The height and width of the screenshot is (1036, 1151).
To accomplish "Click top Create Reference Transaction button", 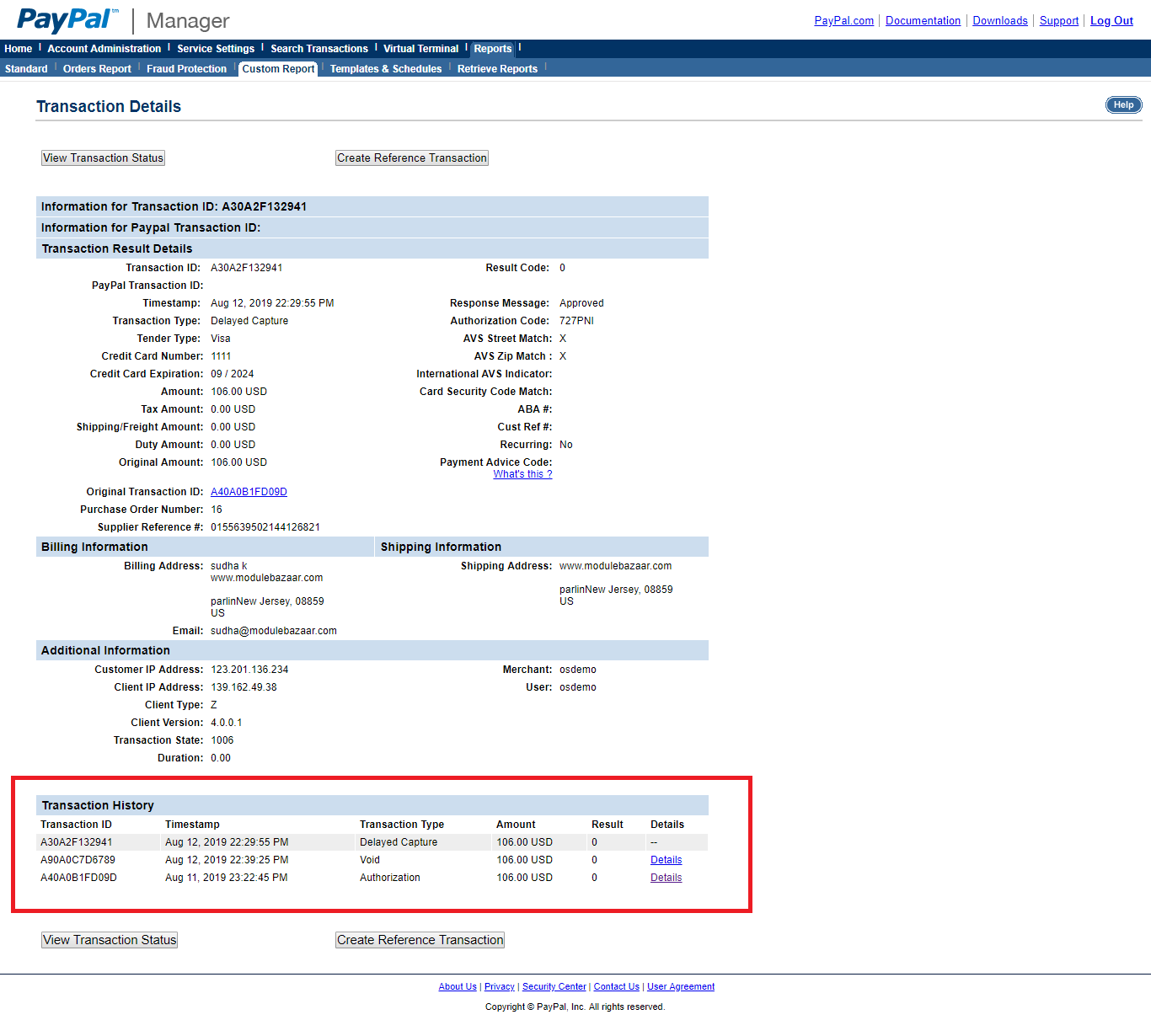I will 412,158.
